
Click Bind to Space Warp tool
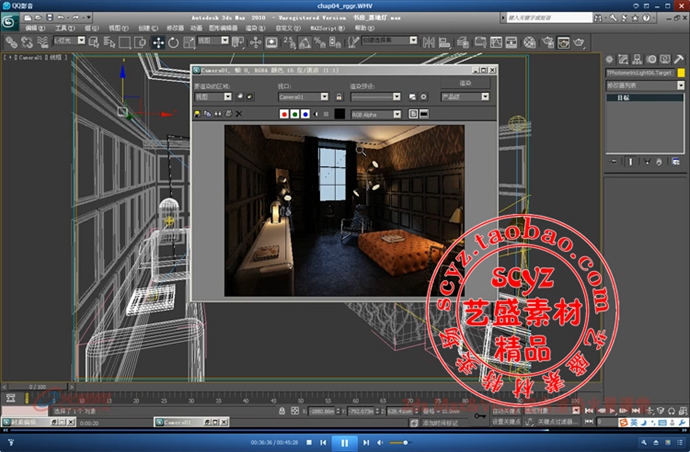click(42, 42)
